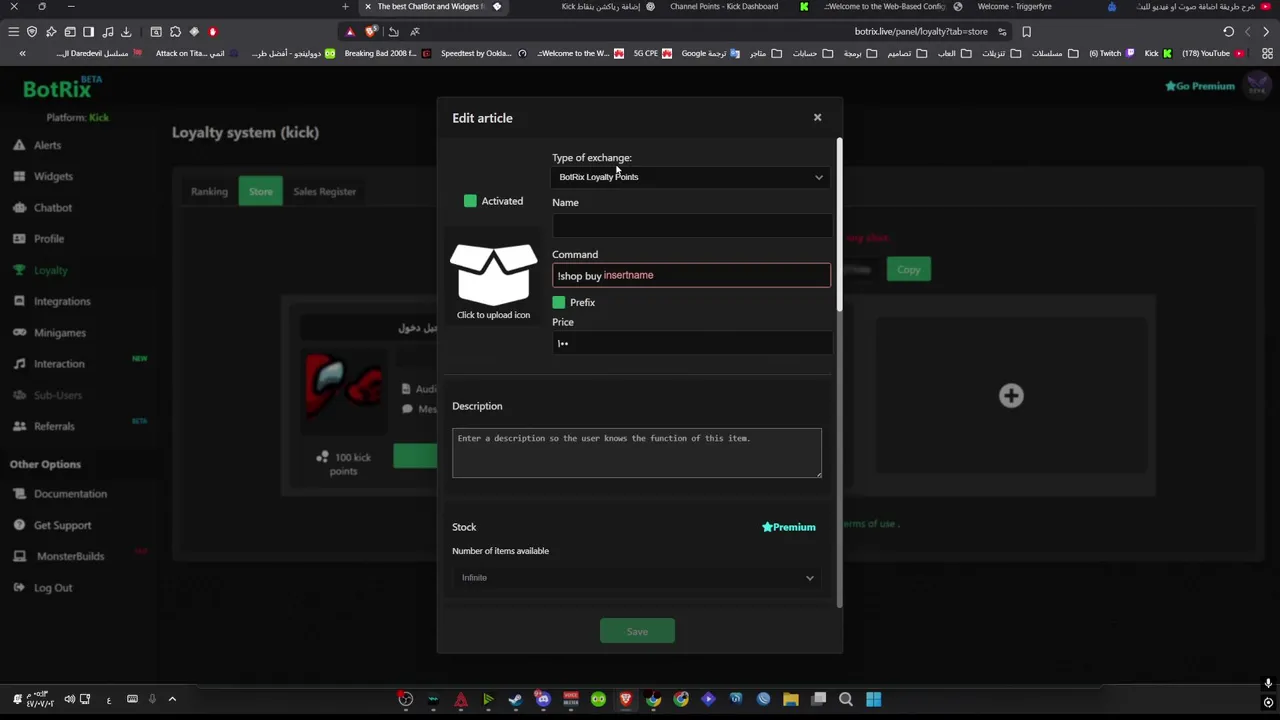The image size is (1280, 720).
Task: Click the green Copy button
Action: (908, 269)
